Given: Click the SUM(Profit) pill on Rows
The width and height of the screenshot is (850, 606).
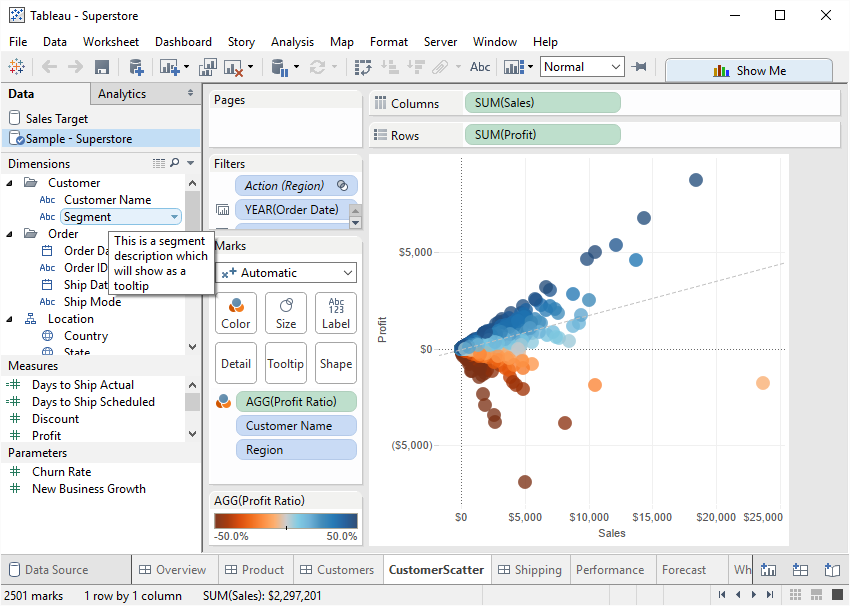Looking at the screenshot, I should tap(543, 134).
